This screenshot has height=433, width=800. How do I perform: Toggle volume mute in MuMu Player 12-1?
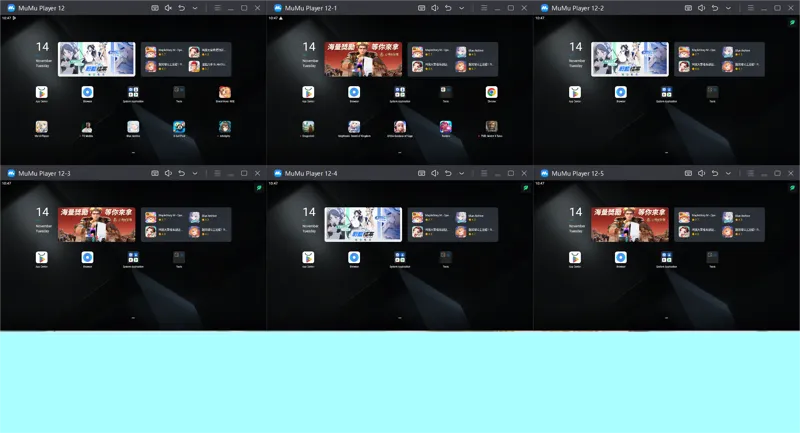coord(435,8)
